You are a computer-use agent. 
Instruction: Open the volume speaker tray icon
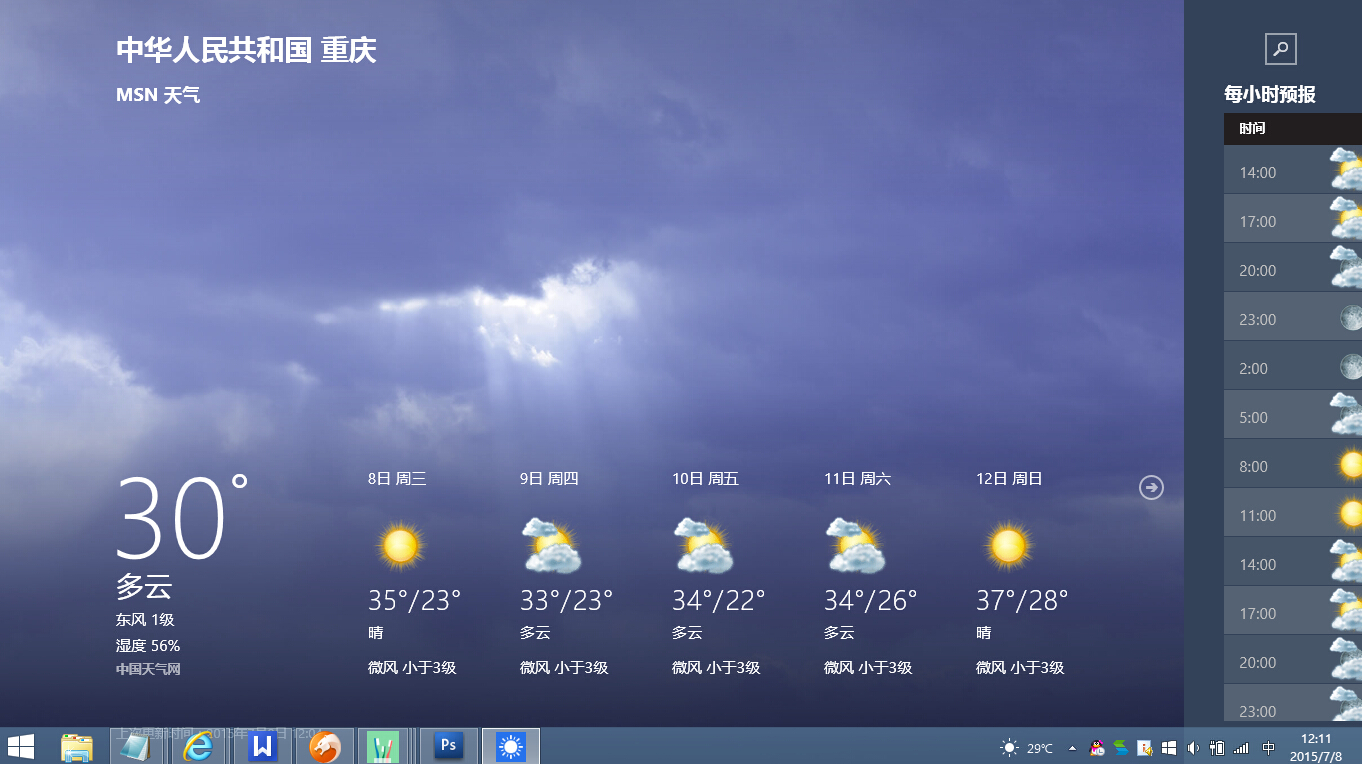tap(1192, 747)
